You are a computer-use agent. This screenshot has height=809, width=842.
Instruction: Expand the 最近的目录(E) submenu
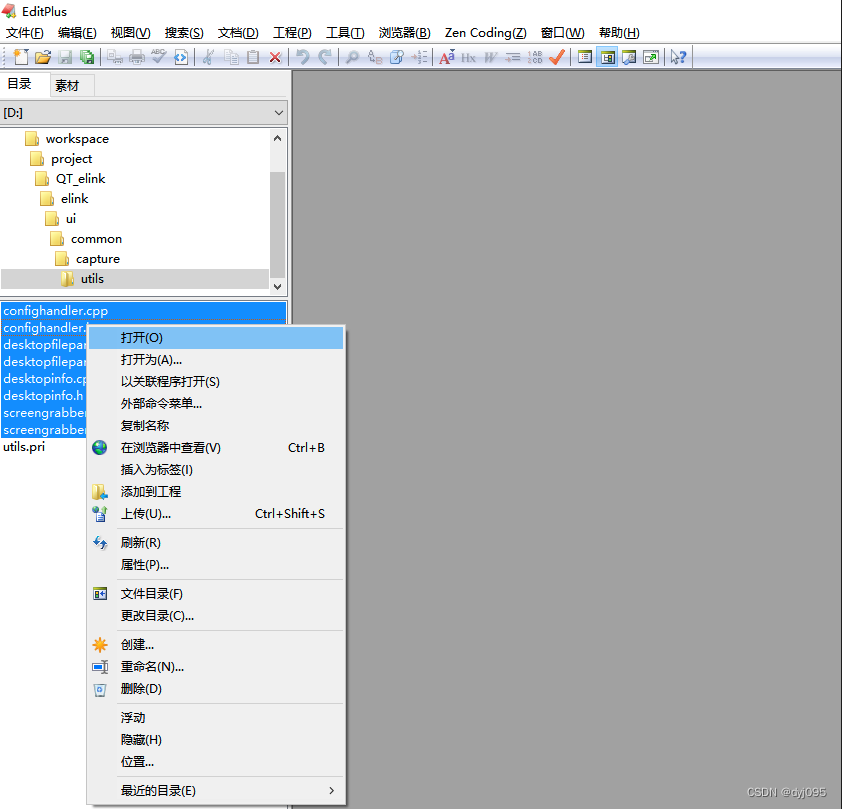pyautogui.click(x=215, y=791)
